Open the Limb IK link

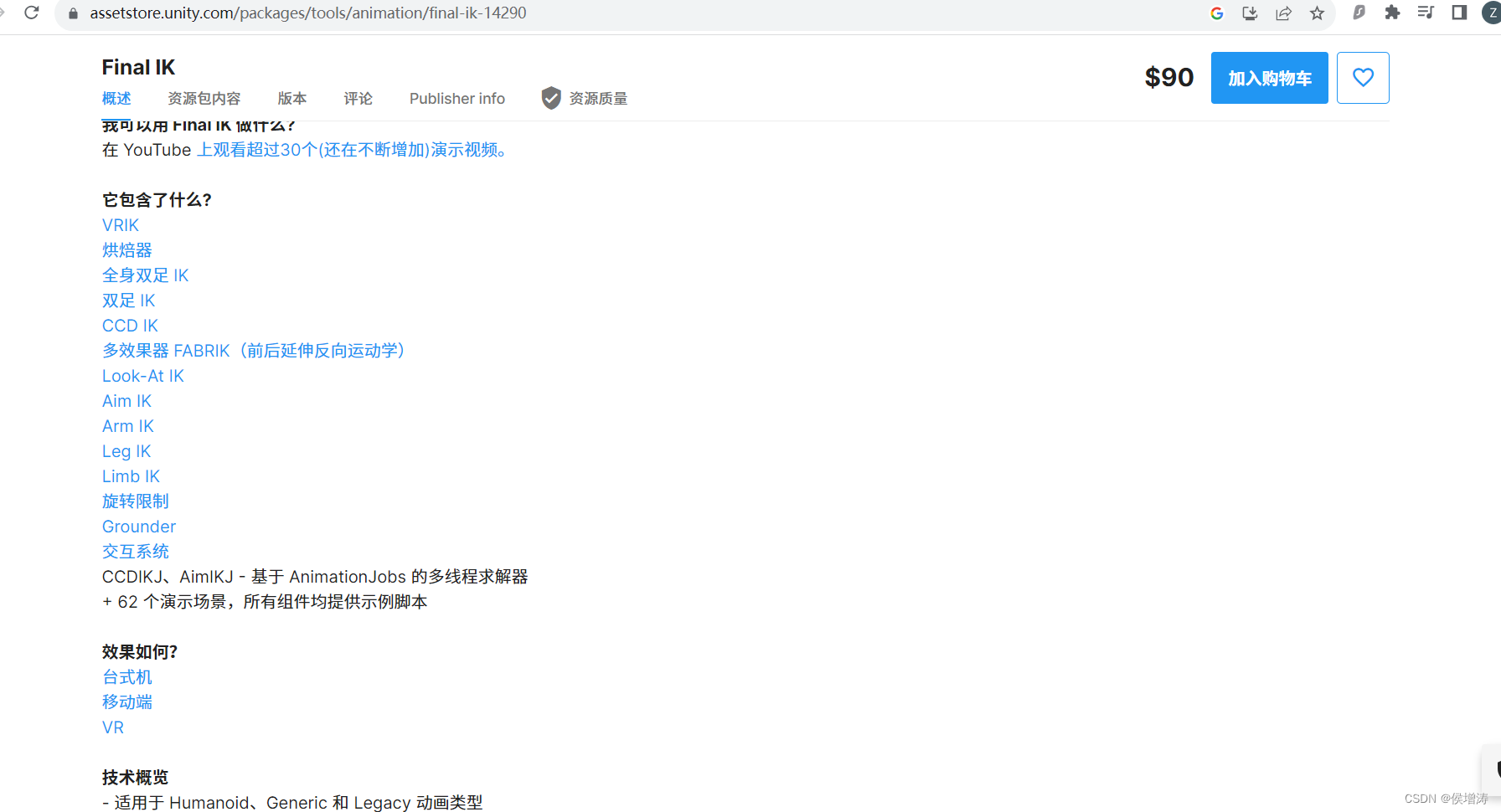[131, 476]
